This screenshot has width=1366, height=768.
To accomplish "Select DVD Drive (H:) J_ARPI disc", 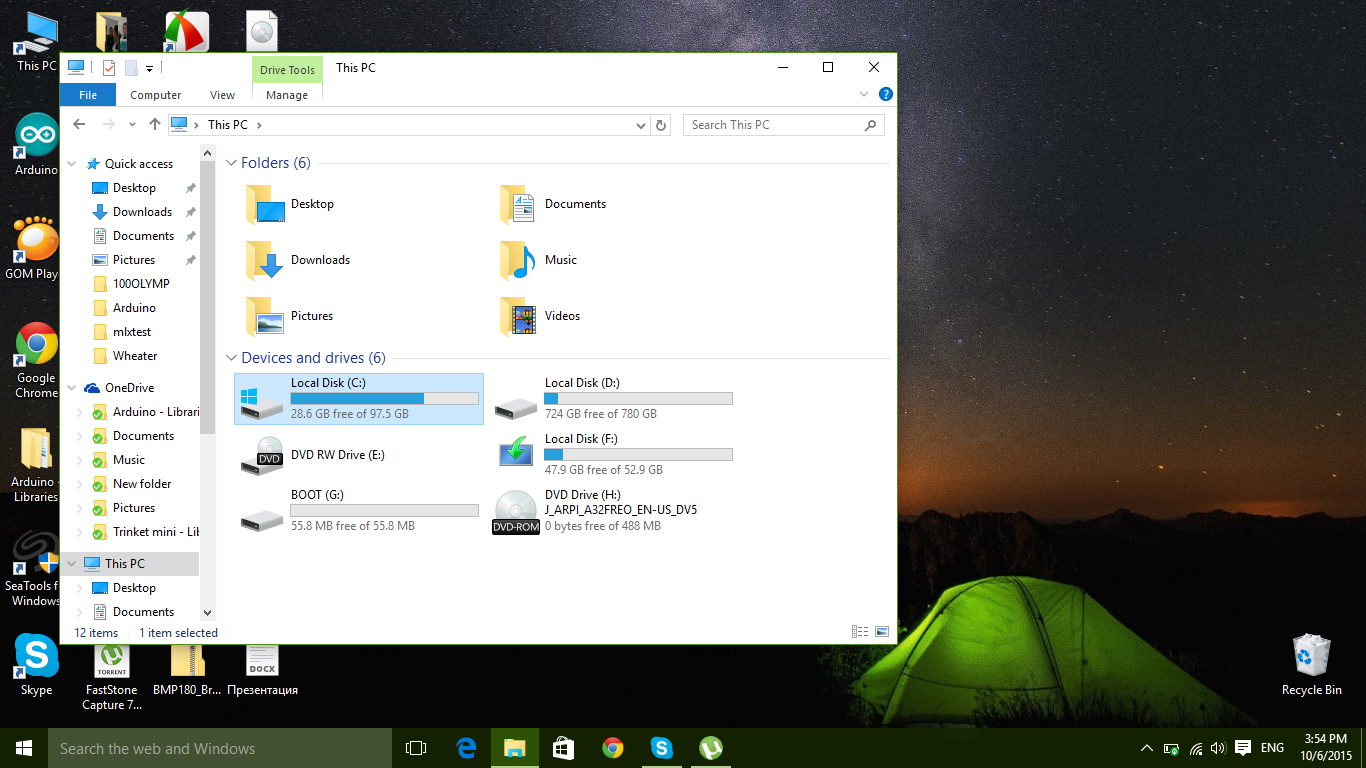I will click(x=596, y=510).
